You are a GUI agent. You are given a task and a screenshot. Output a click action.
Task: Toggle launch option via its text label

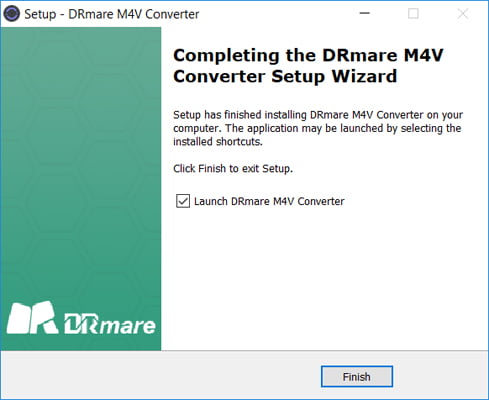coord(269,201)
